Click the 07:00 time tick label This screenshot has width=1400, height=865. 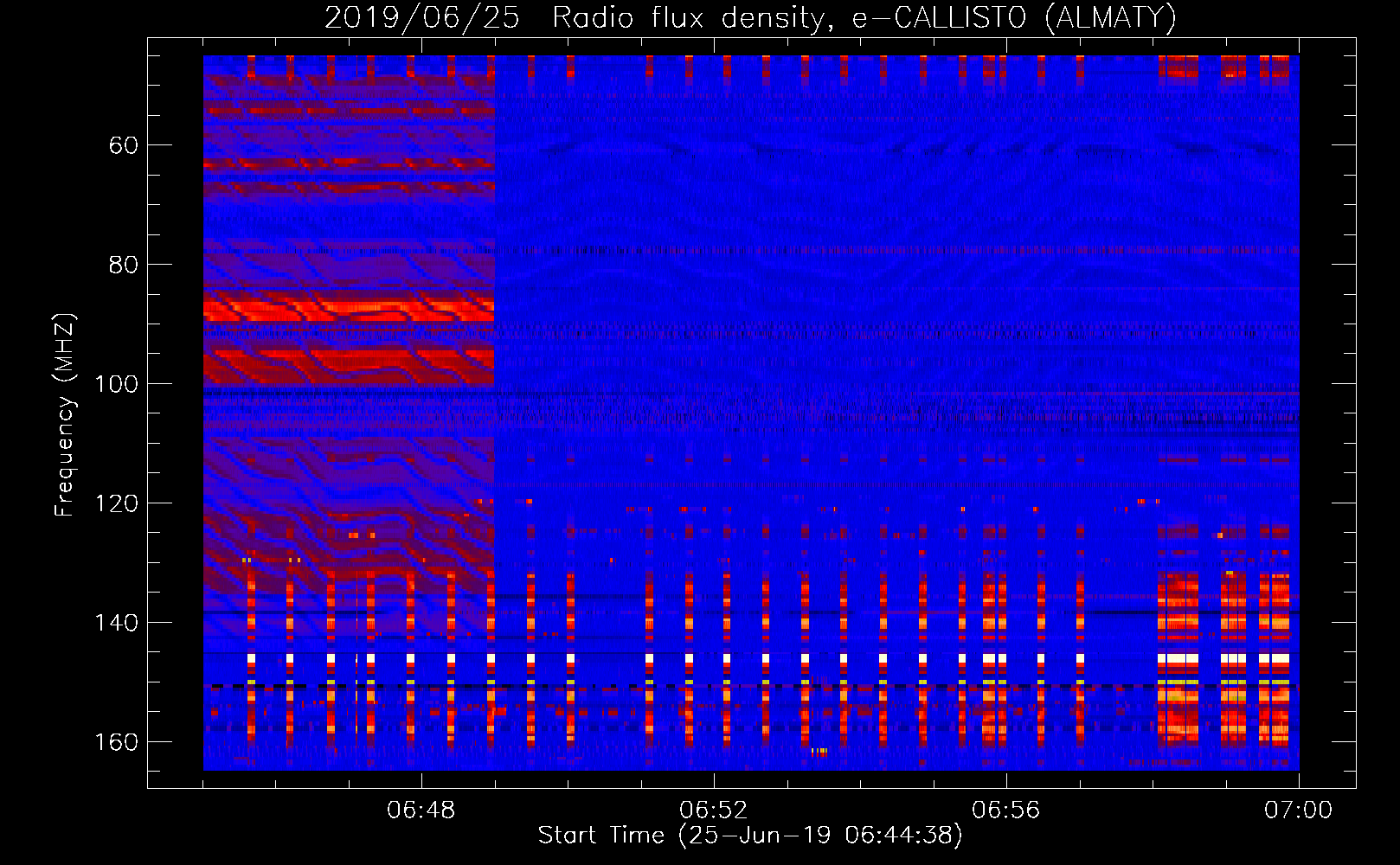click(1299, 811)
